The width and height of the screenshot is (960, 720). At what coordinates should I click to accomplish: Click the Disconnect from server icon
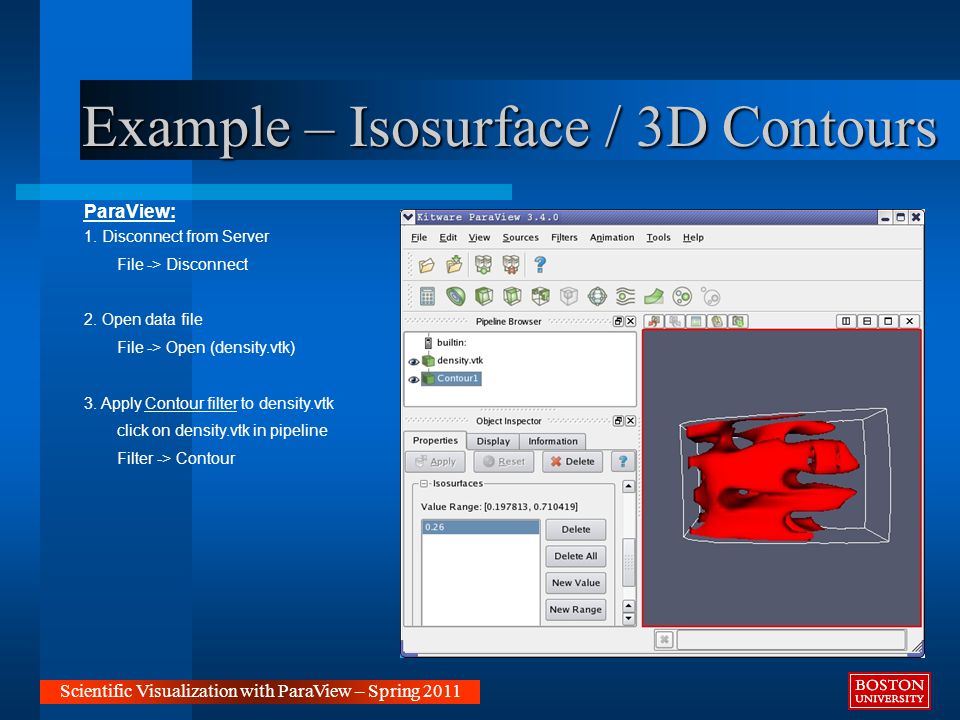(511, 264)
